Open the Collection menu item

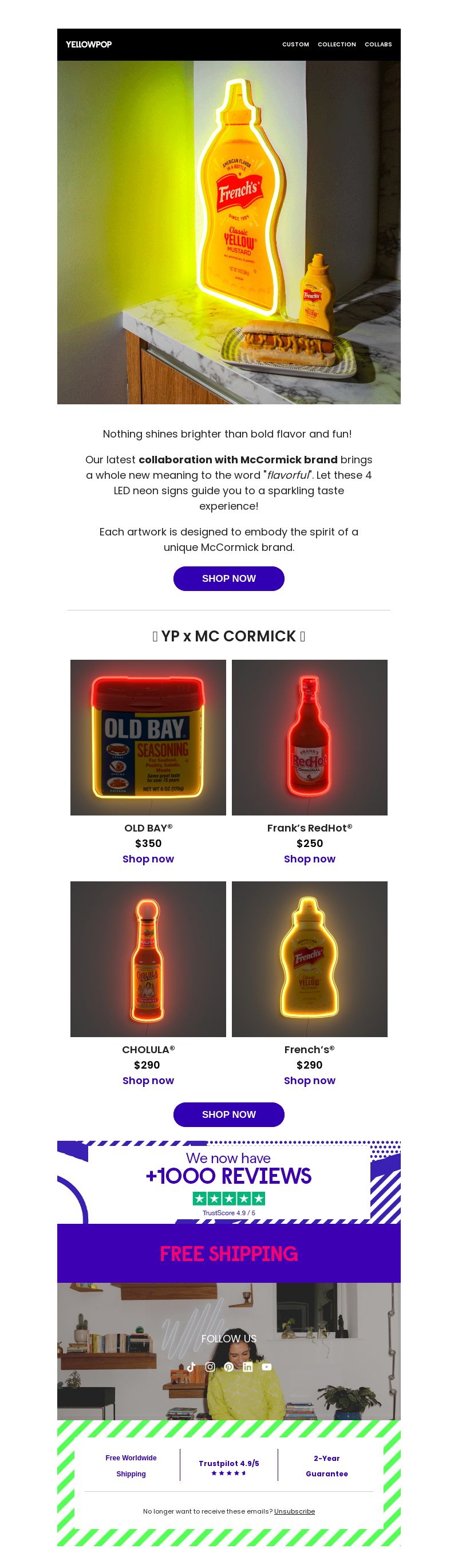tap(337, 45)
